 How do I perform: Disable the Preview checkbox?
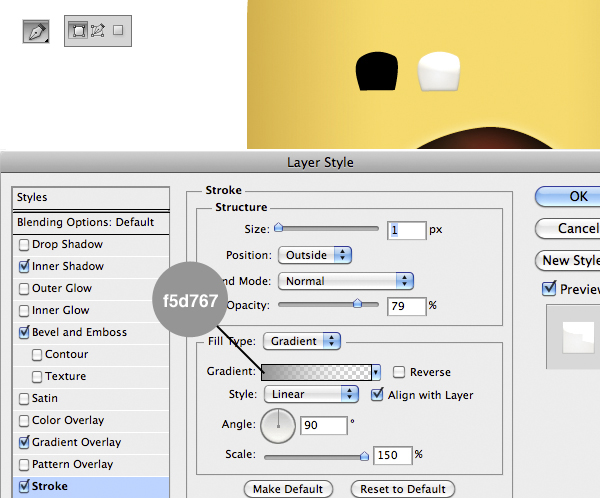(x=548, y=289)
